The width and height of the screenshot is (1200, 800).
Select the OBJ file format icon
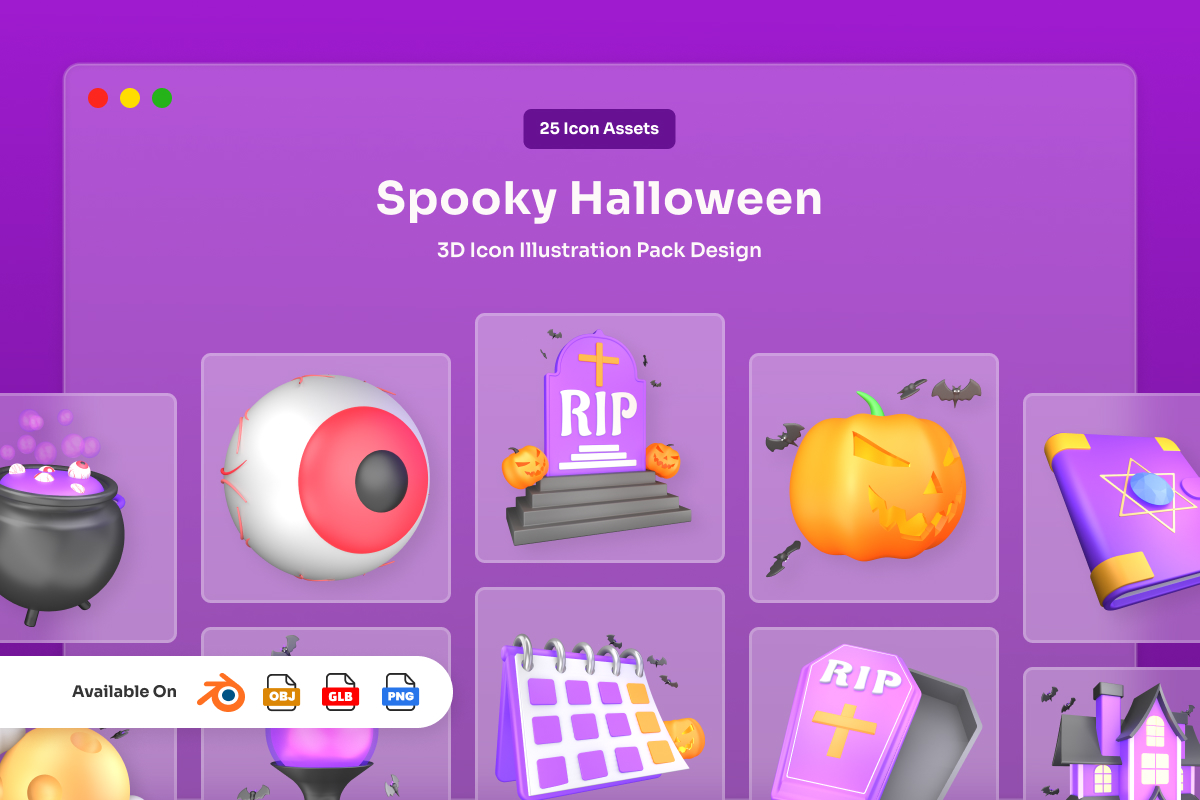[x=281, y=692]
